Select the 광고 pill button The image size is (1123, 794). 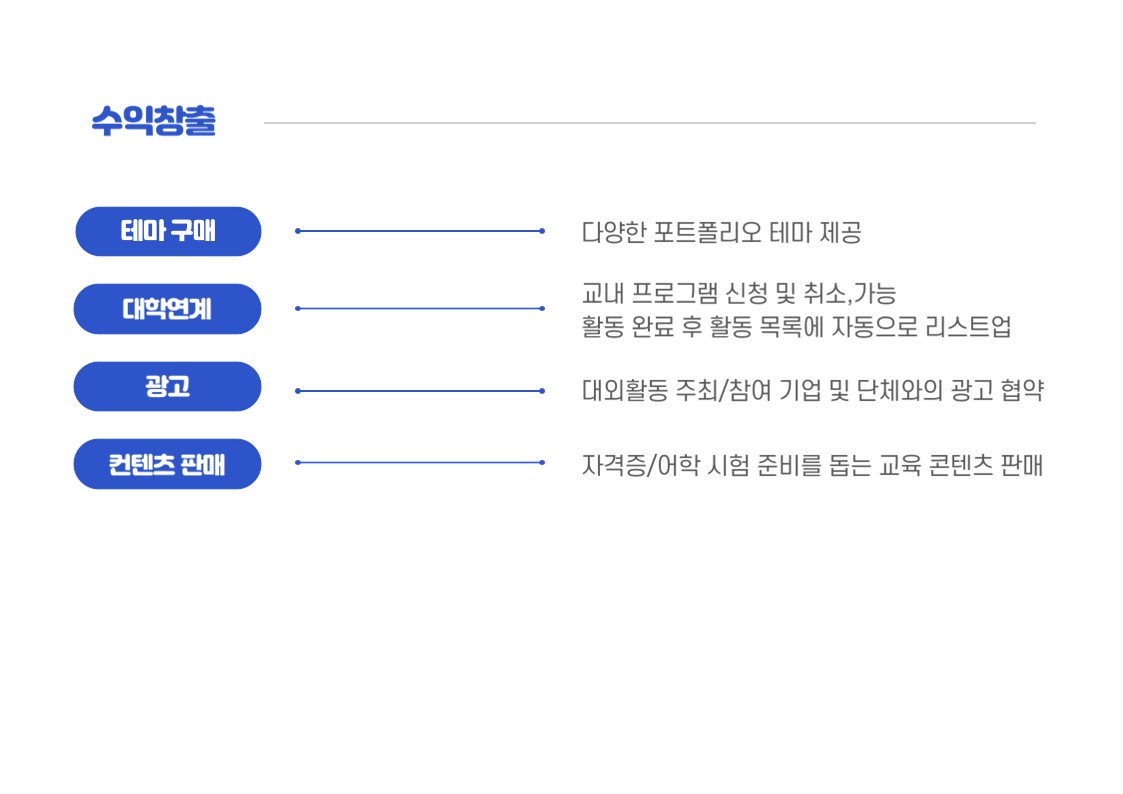pos(168,387)
